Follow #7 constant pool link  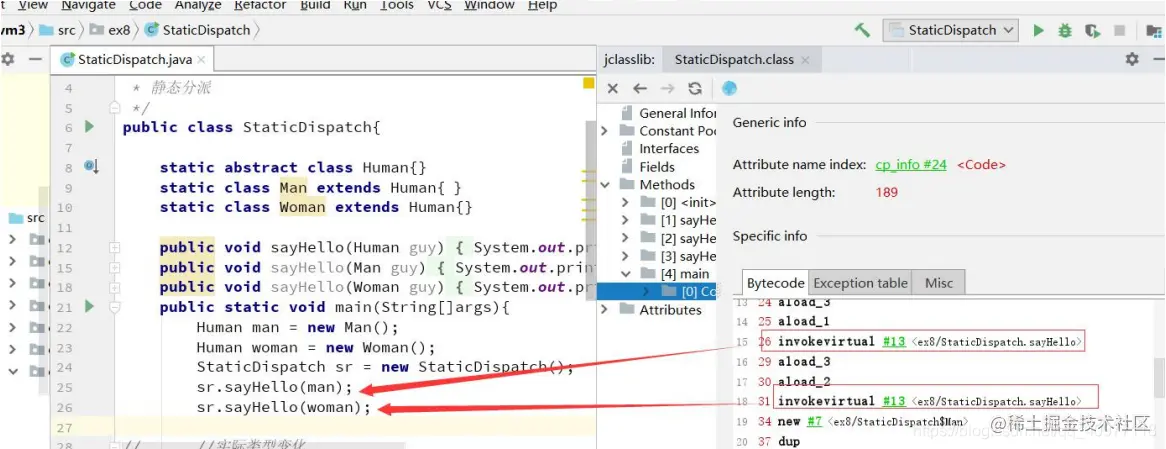tap(814, 421)
